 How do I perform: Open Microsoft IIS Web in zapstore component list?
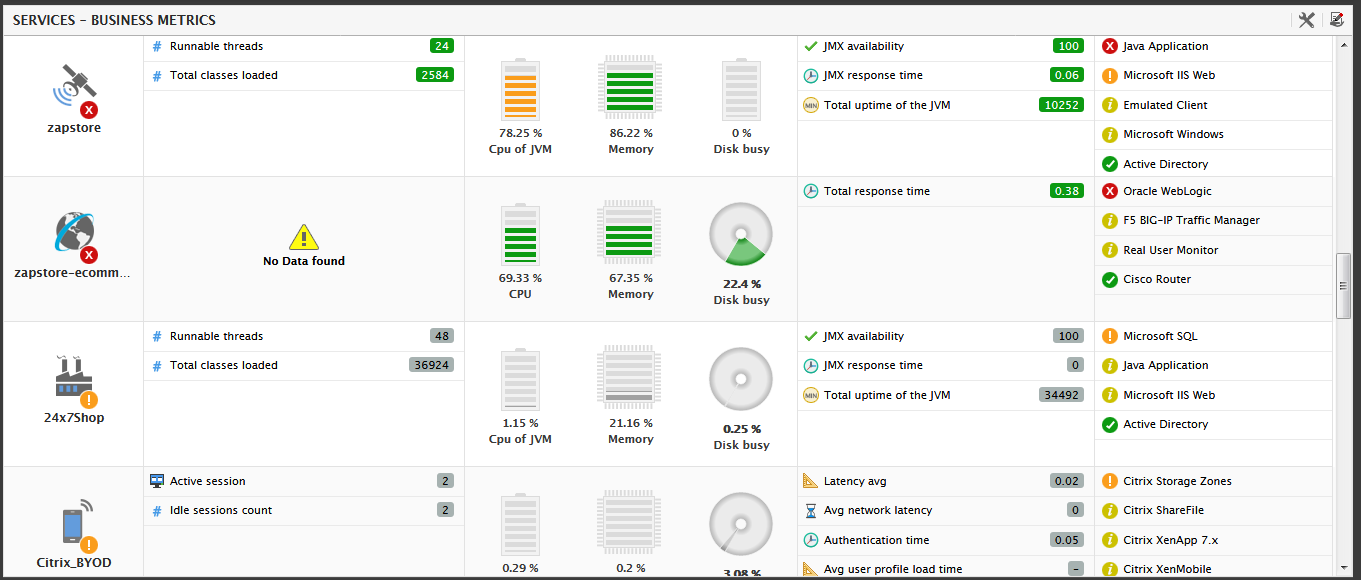pos(1169,75)
